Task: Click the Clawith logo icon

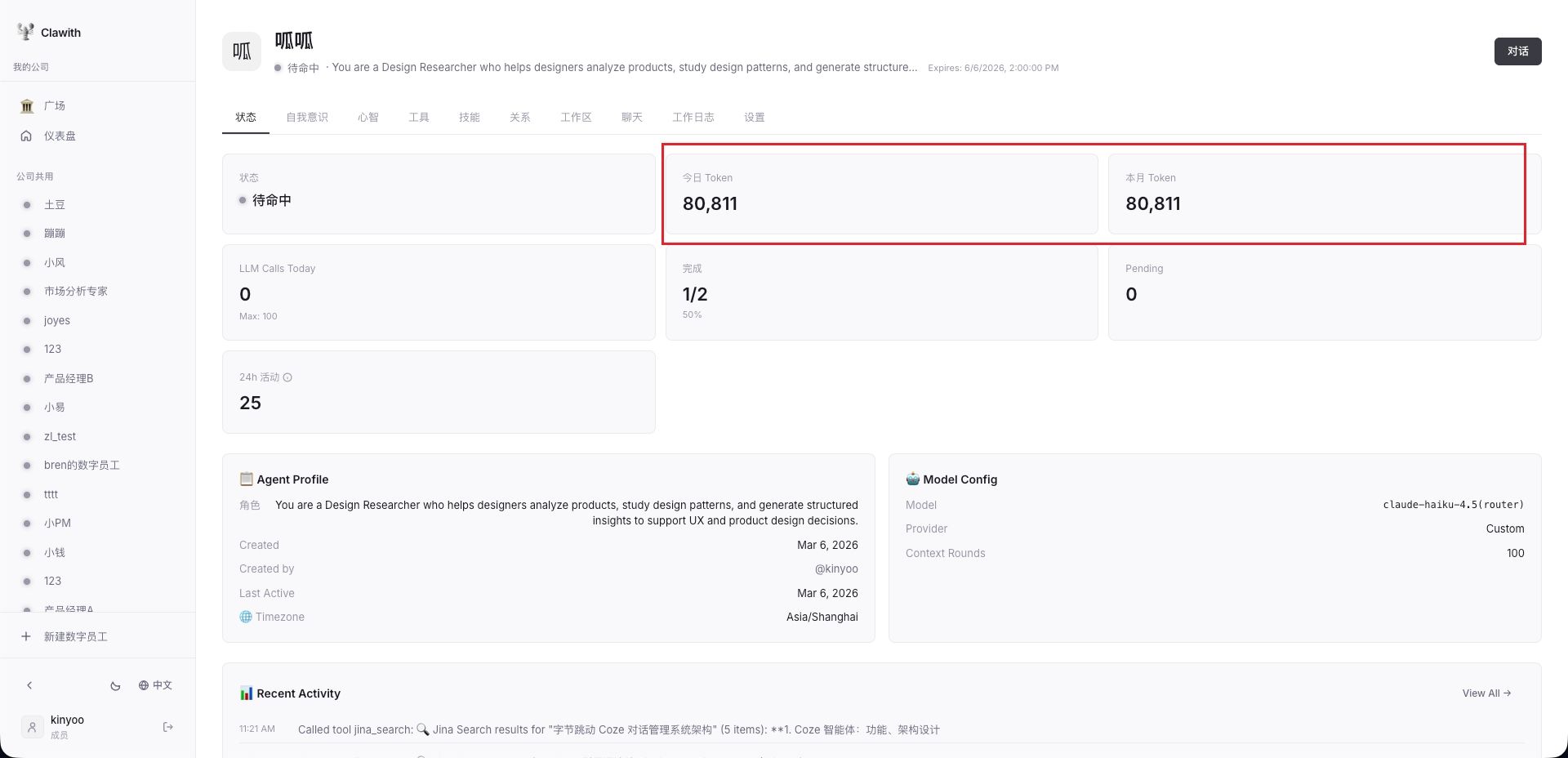Action: (25, 32)
